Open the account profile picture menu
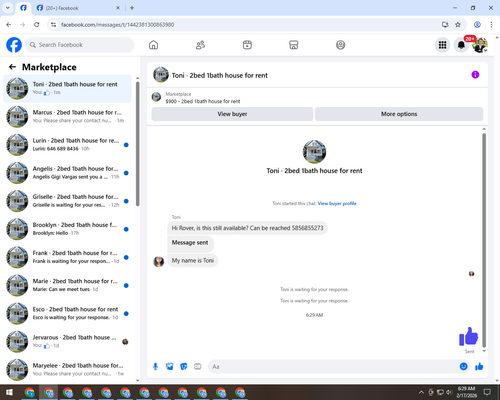This screenshot has width=500, height=400. click(480, 45)
